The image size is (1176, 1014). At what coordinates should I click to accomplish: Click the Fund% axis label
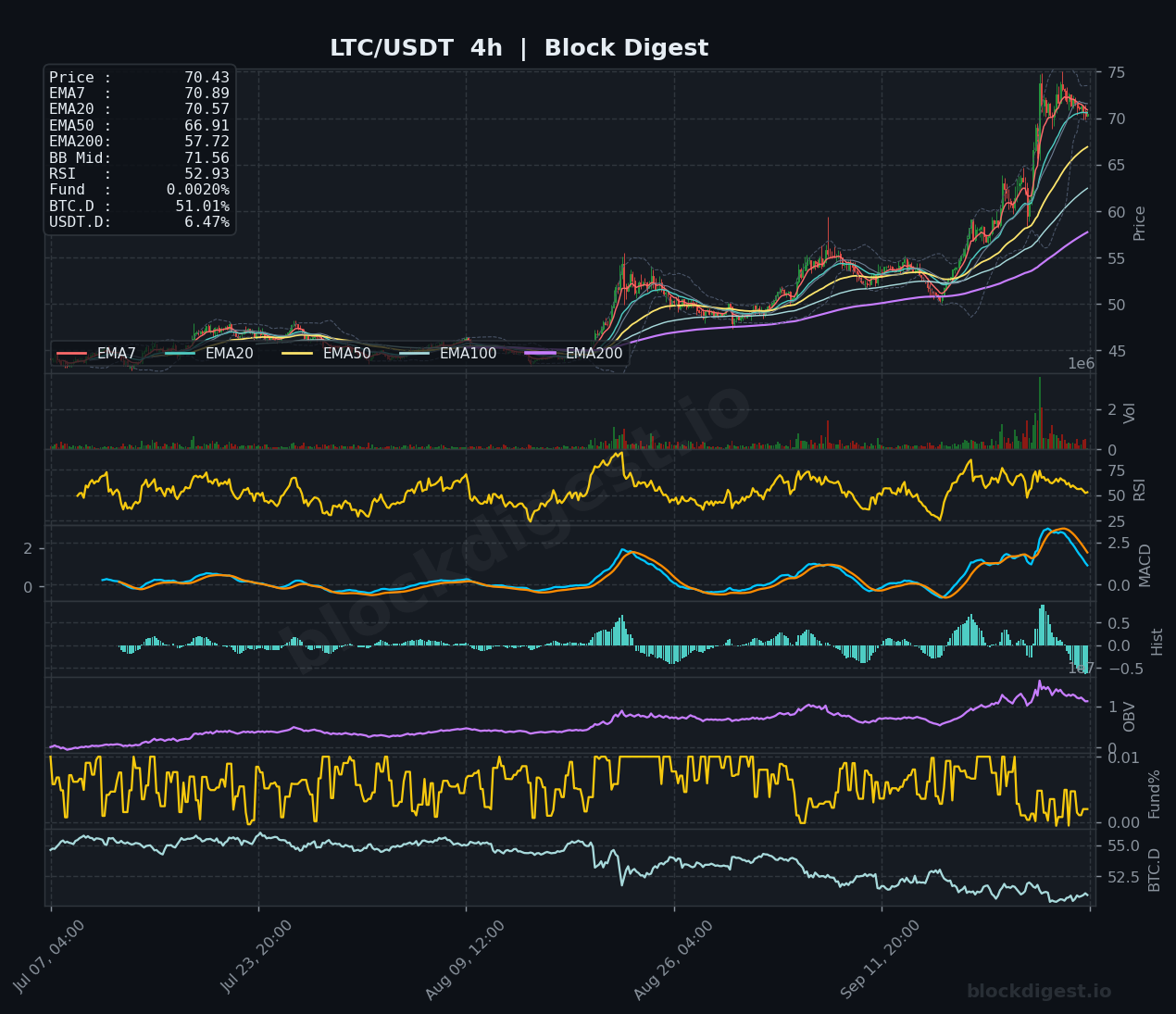tap(1155, 794)
